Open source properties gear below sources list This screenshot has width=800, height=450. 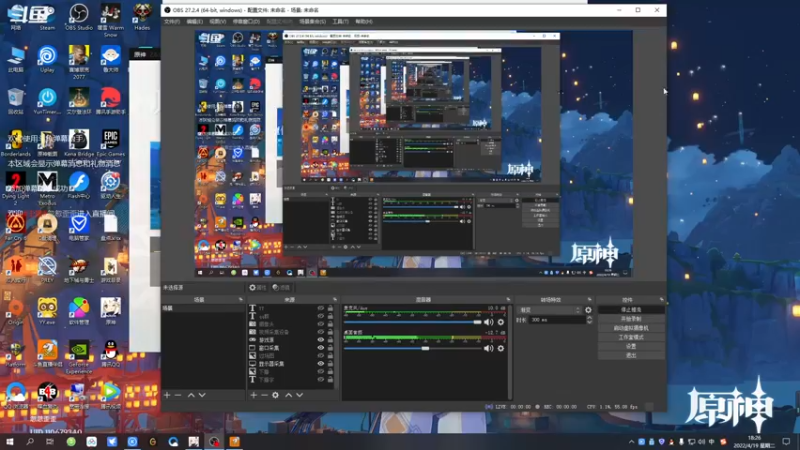pos(276,395)
